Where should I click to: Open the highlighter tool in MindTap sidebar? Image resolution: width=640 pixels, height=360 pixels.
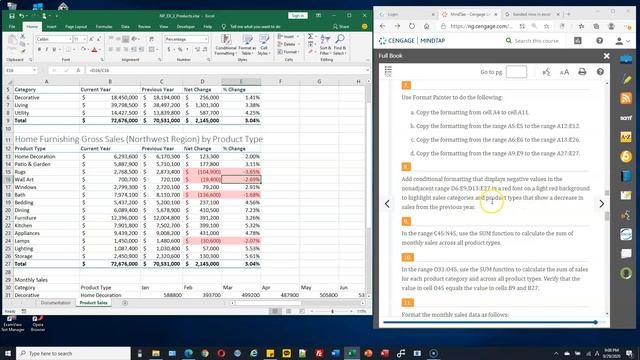pyautogui.click(x=626, y=79)
